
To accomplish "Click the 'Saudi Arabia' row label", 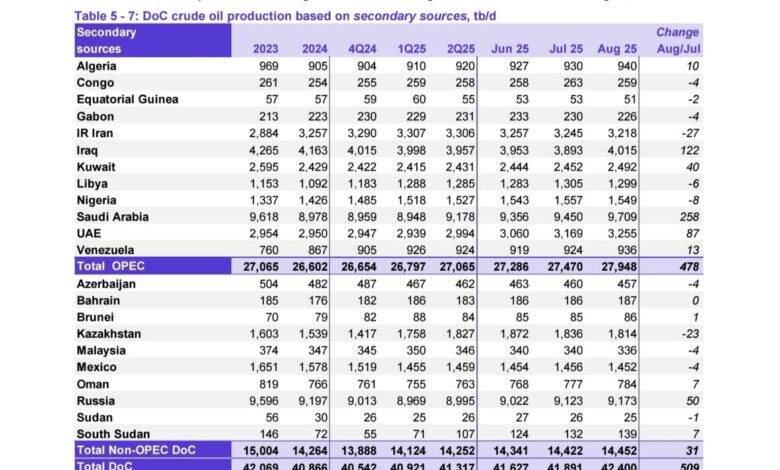I will click(113, 217).
